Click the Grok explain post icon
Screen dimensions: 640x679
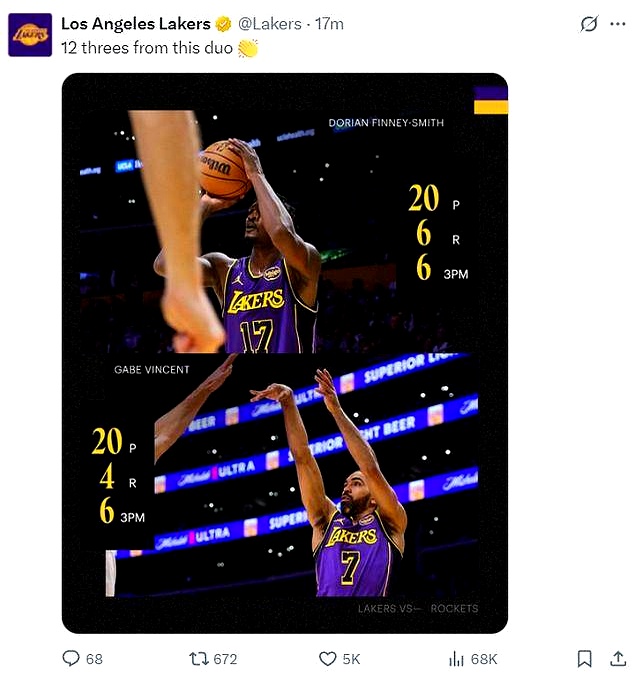[x=589, y=24]
